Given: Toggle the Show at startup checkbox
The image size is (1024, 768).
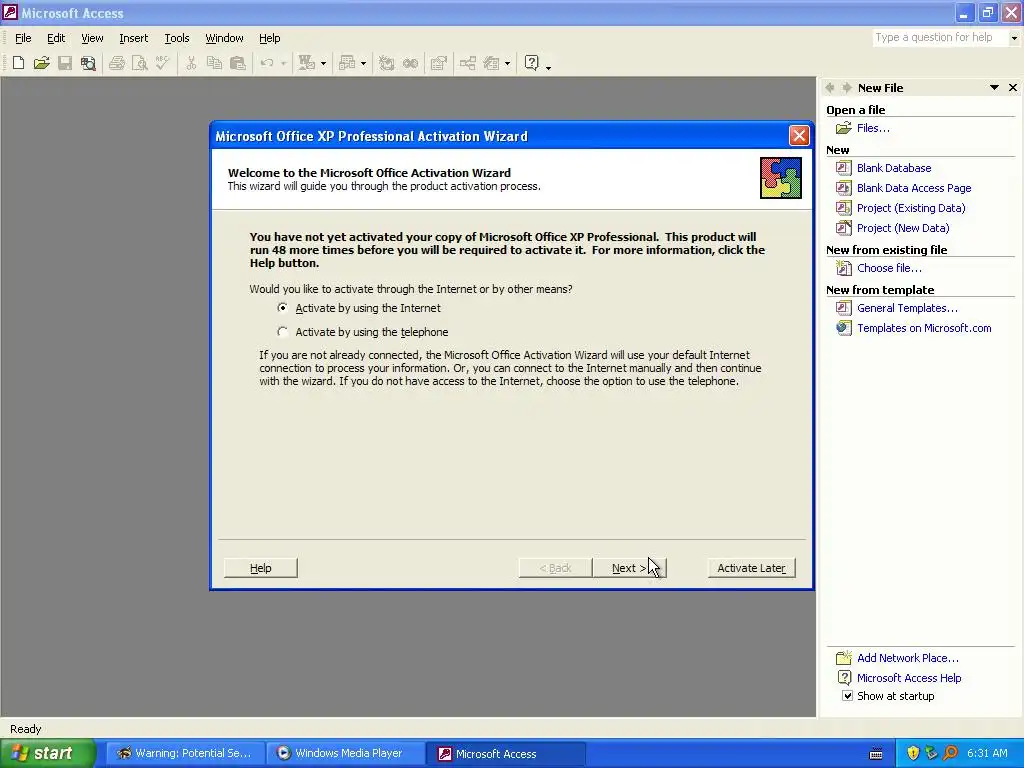Looking at the screenshot, I should [847, 696].
